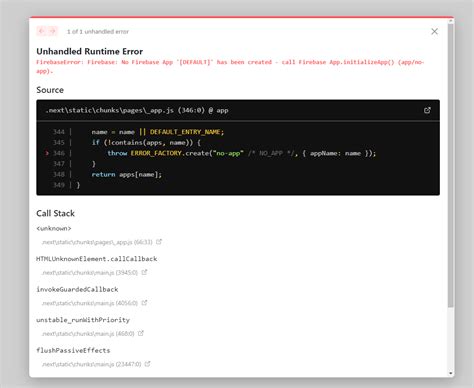Screen dimensions: 474x388
Task: Click the overlay vertical scrollbar thumb
Action: coord(451,165)
